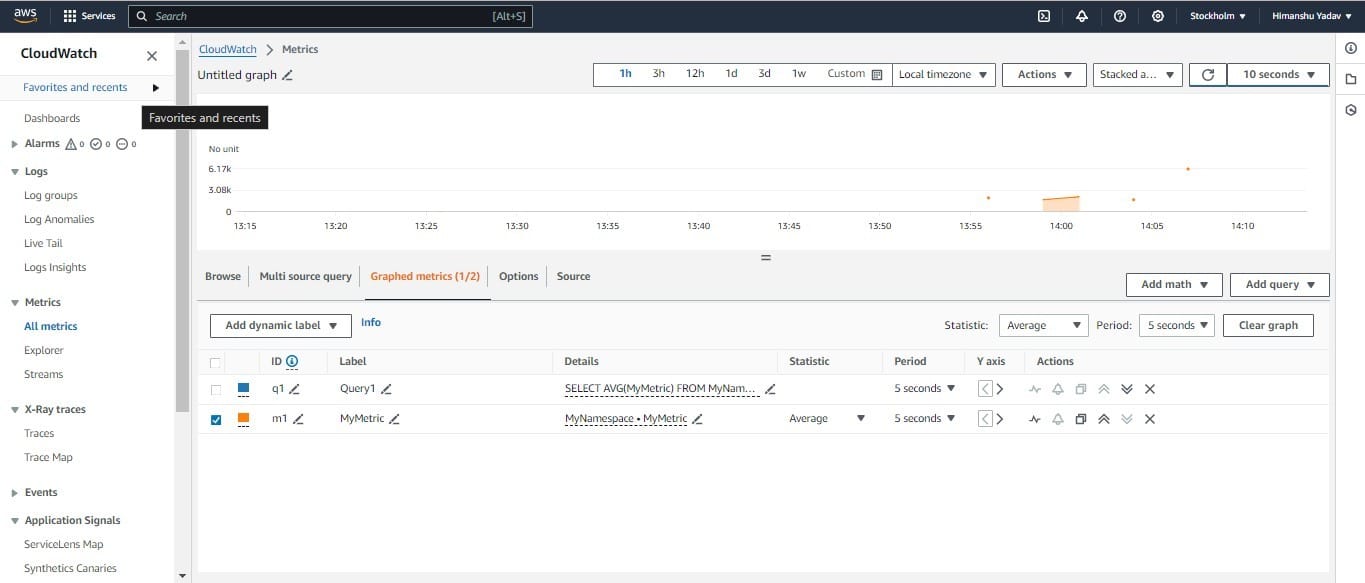Set m1 to left Y axis

click(x=985, y=419)
